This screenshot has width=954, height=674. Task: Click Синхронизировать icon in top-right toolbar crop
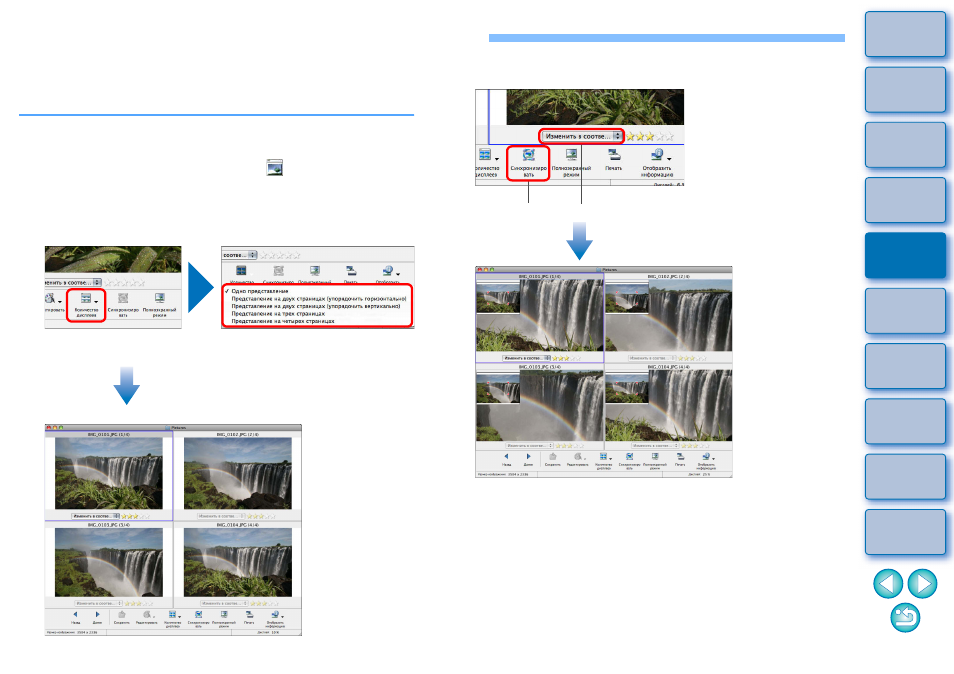click(528, 155)
